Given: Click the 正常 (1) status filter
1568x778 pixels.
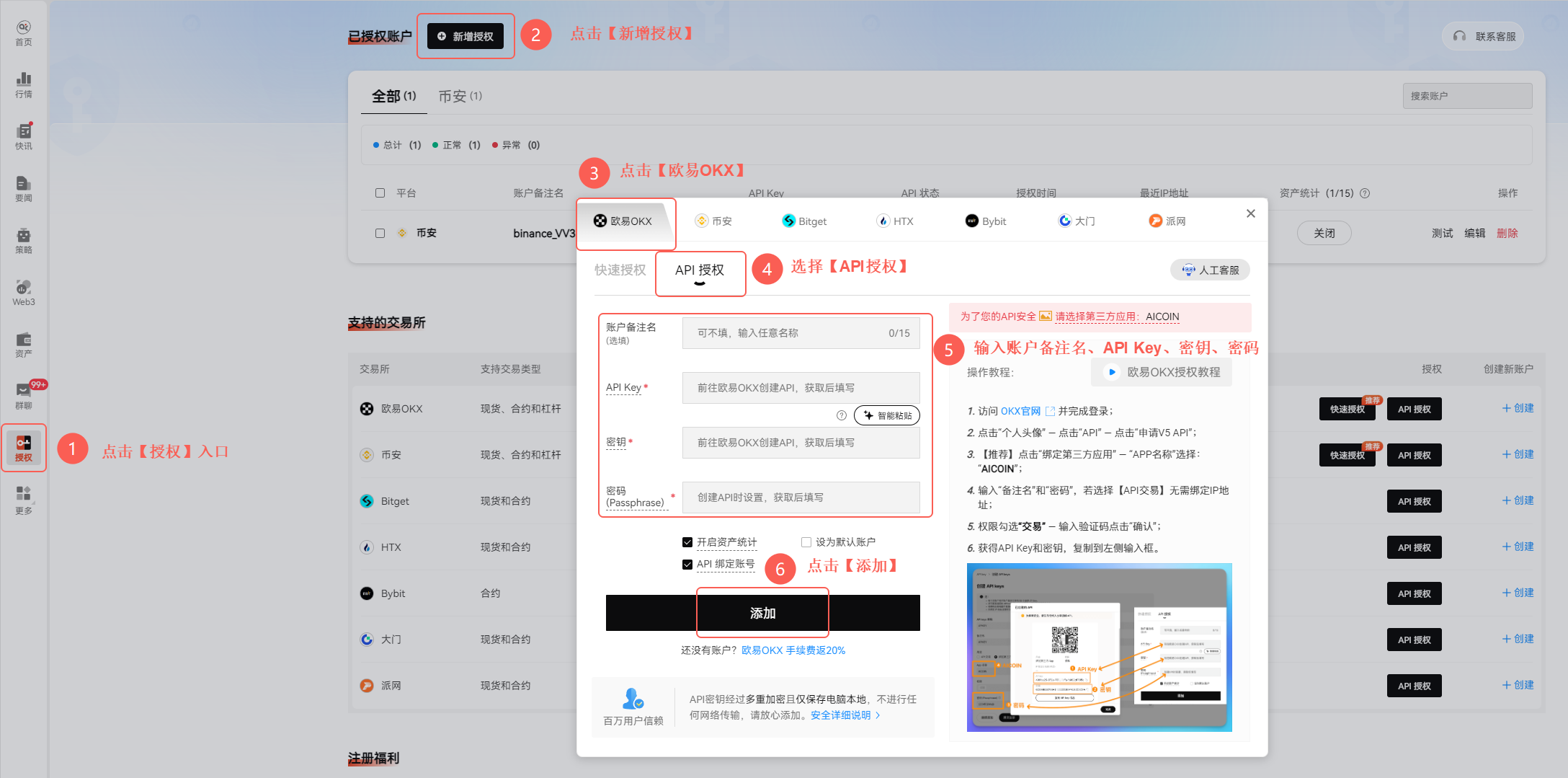Looking at the screenshot, I should 456,145.
